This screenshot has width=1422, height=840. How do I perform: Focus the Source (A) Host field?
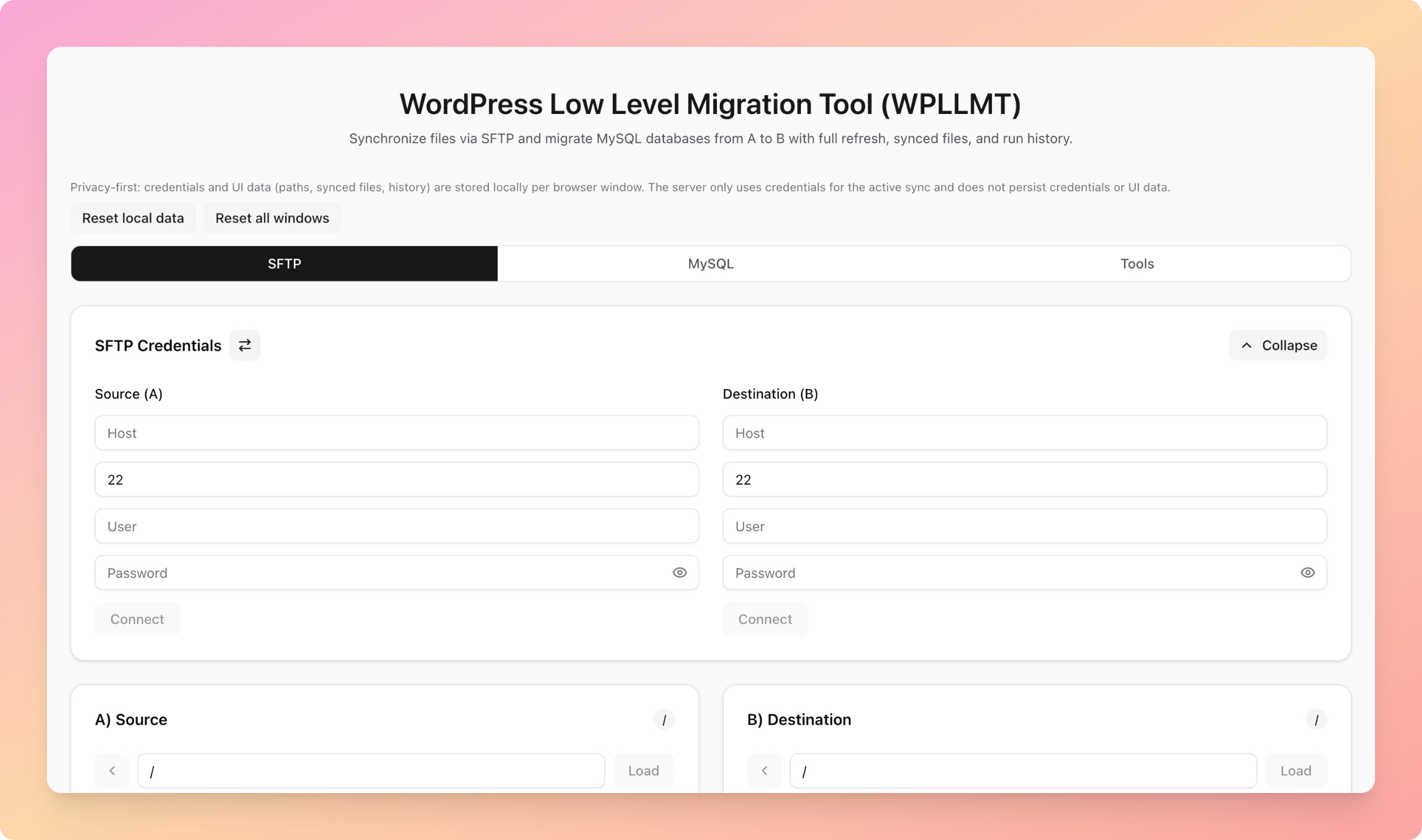(397, 433)
